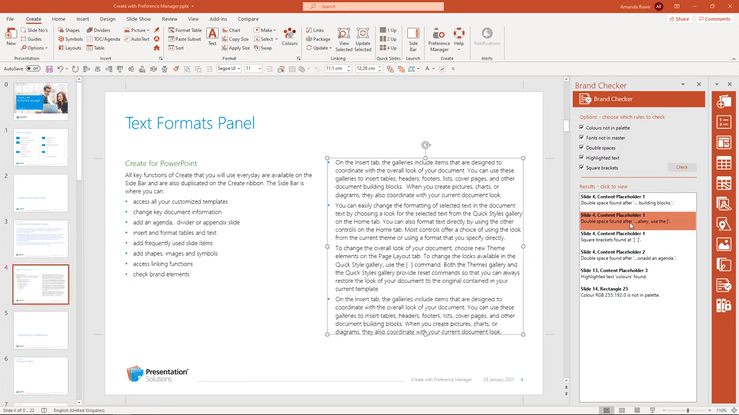Screen dimensions: 739x415
Task: Click the table icon in side bar
Action: (724, 165)
